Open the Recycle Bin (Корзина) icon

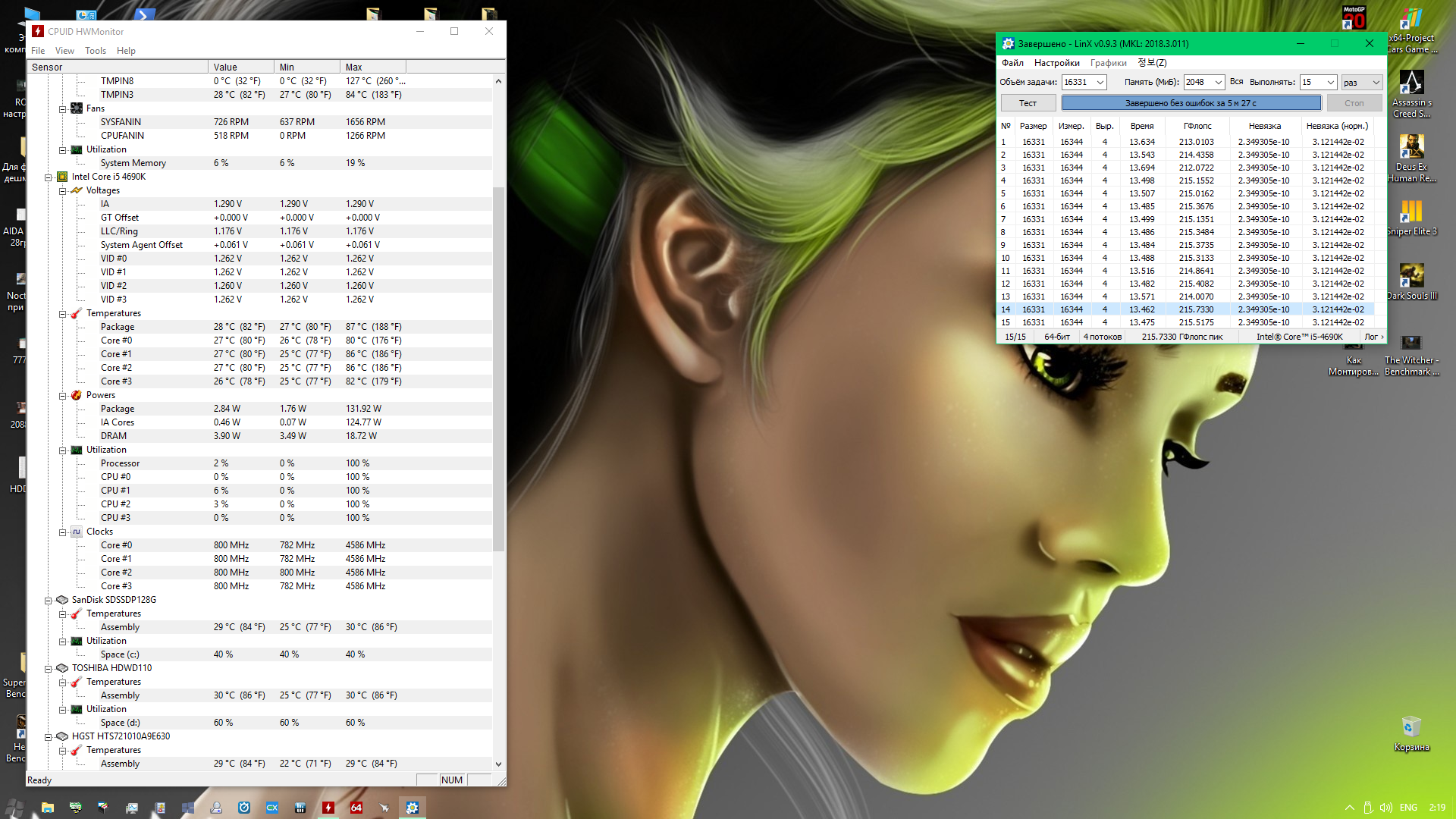tap(1410, 727)
